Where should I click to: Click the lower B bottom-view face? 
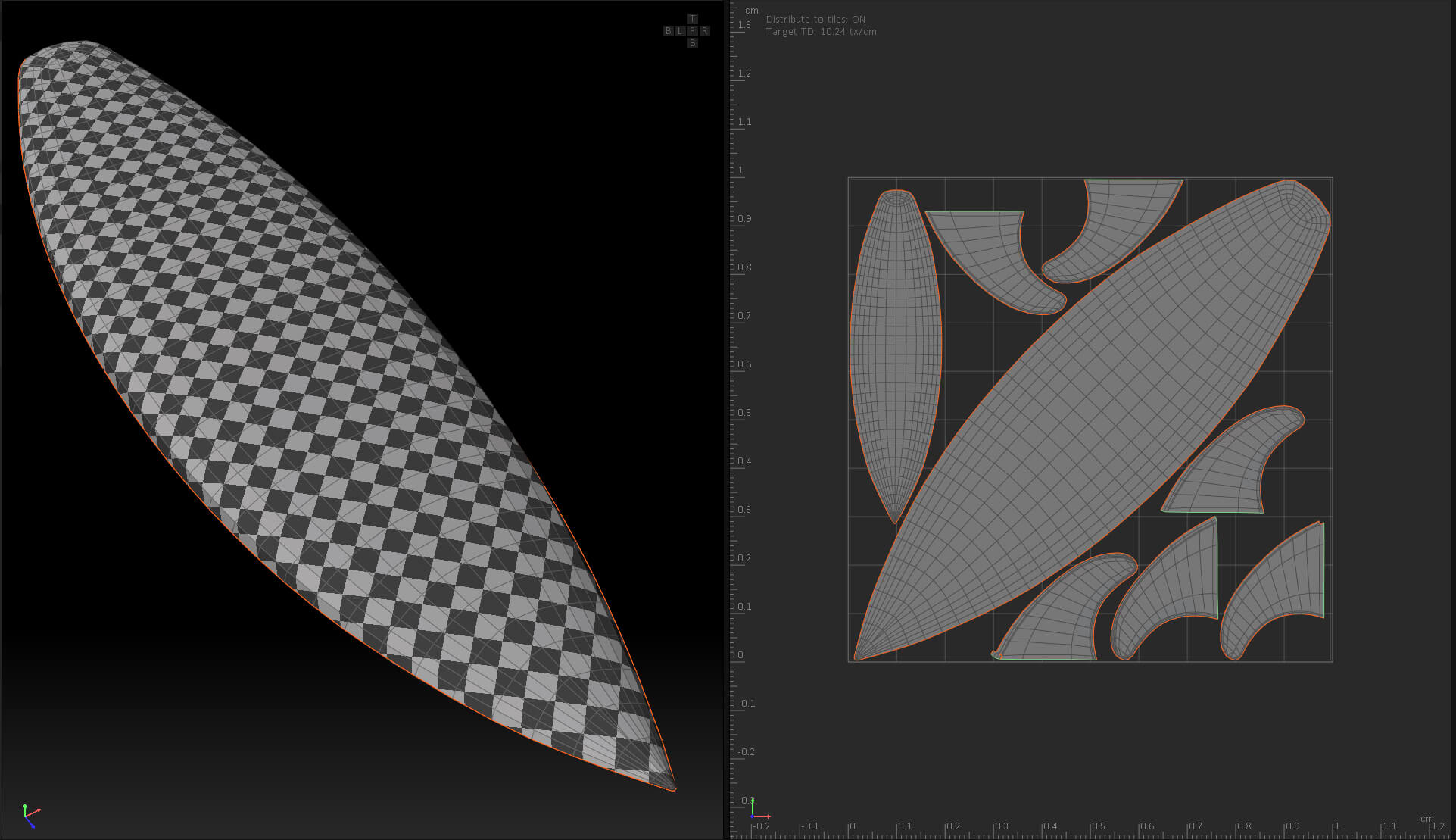[x=692, y=43]
